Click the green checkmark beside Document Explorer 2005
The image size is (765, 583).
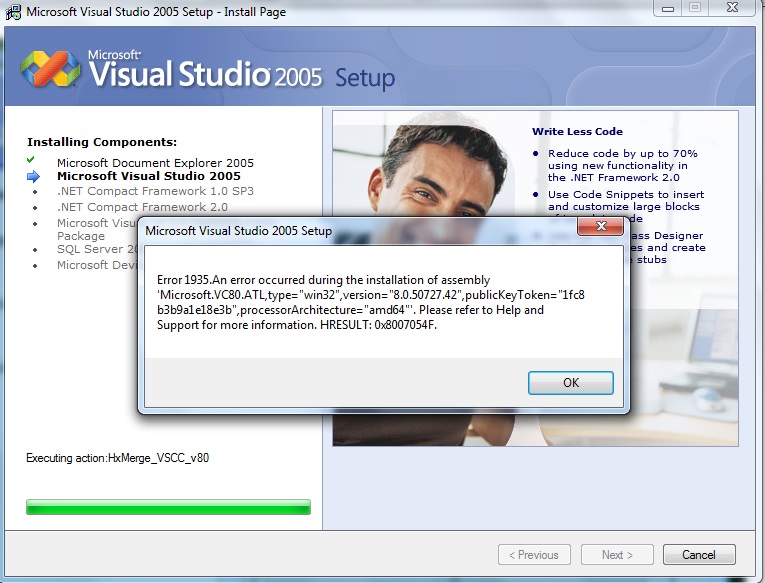(x=31, y=160)
